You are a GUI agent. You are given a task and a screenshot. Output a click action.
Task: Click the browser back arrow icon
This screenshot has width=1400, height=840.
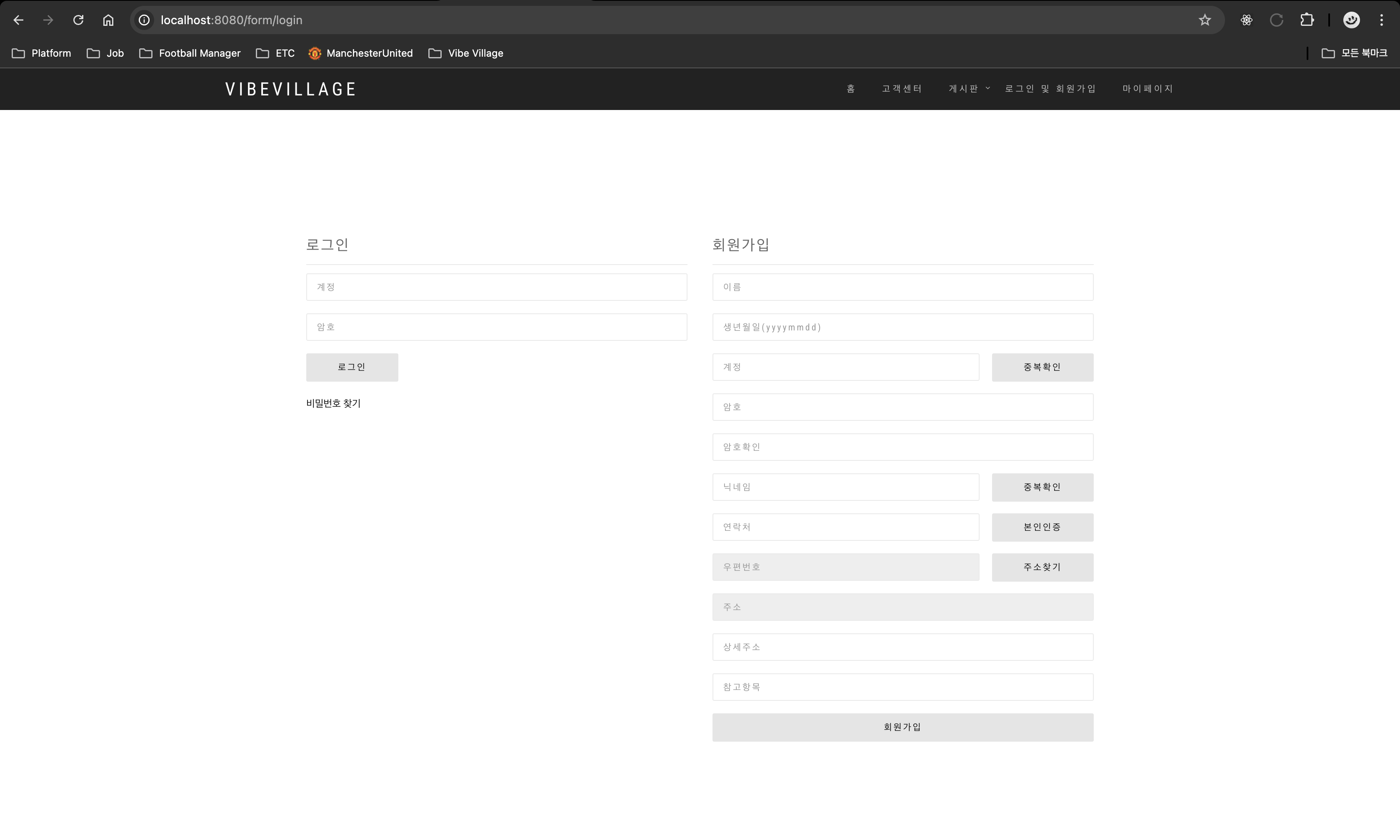[18, 20]
